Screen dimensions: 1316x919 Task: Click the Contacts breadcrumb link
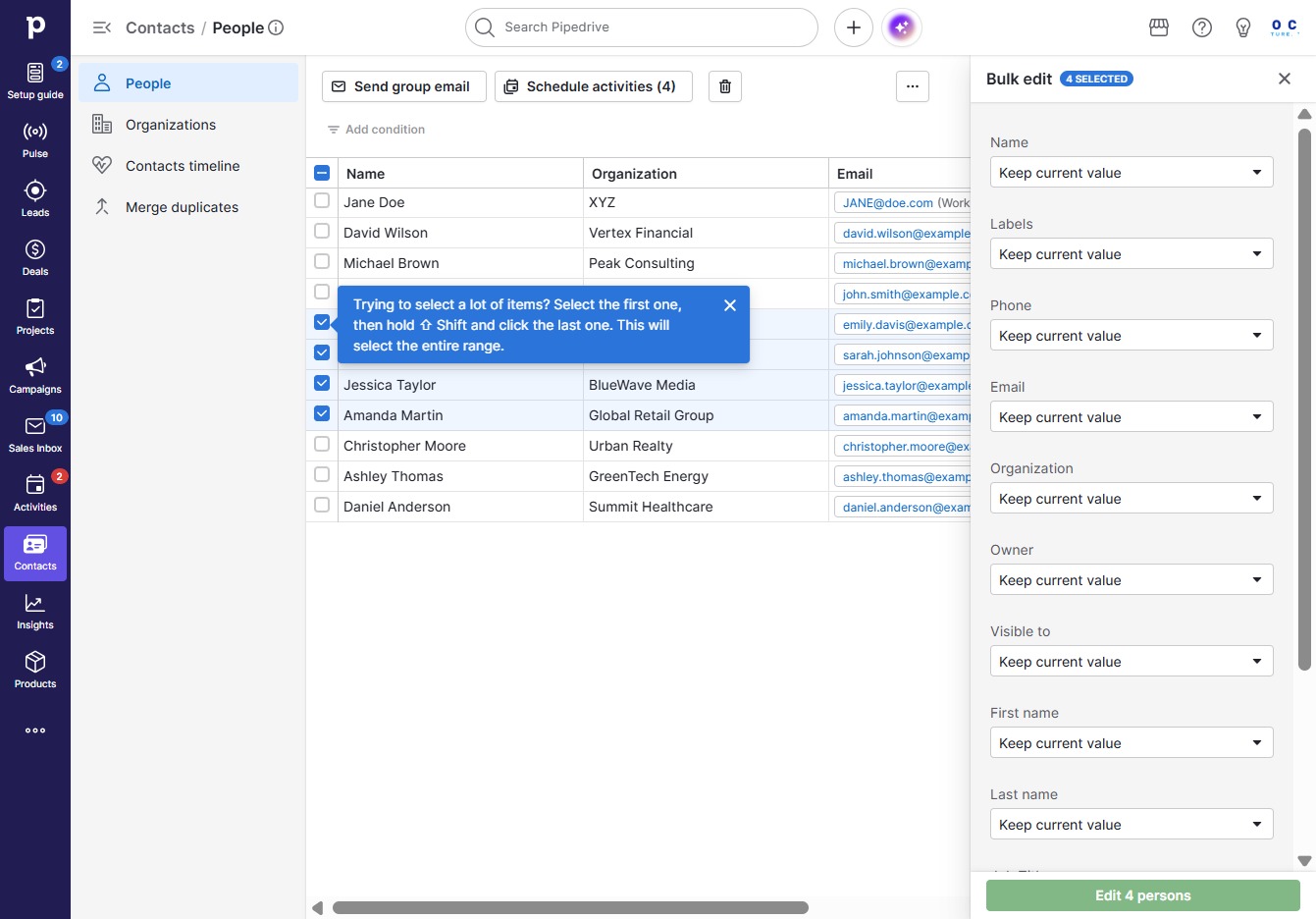point(160,27)
